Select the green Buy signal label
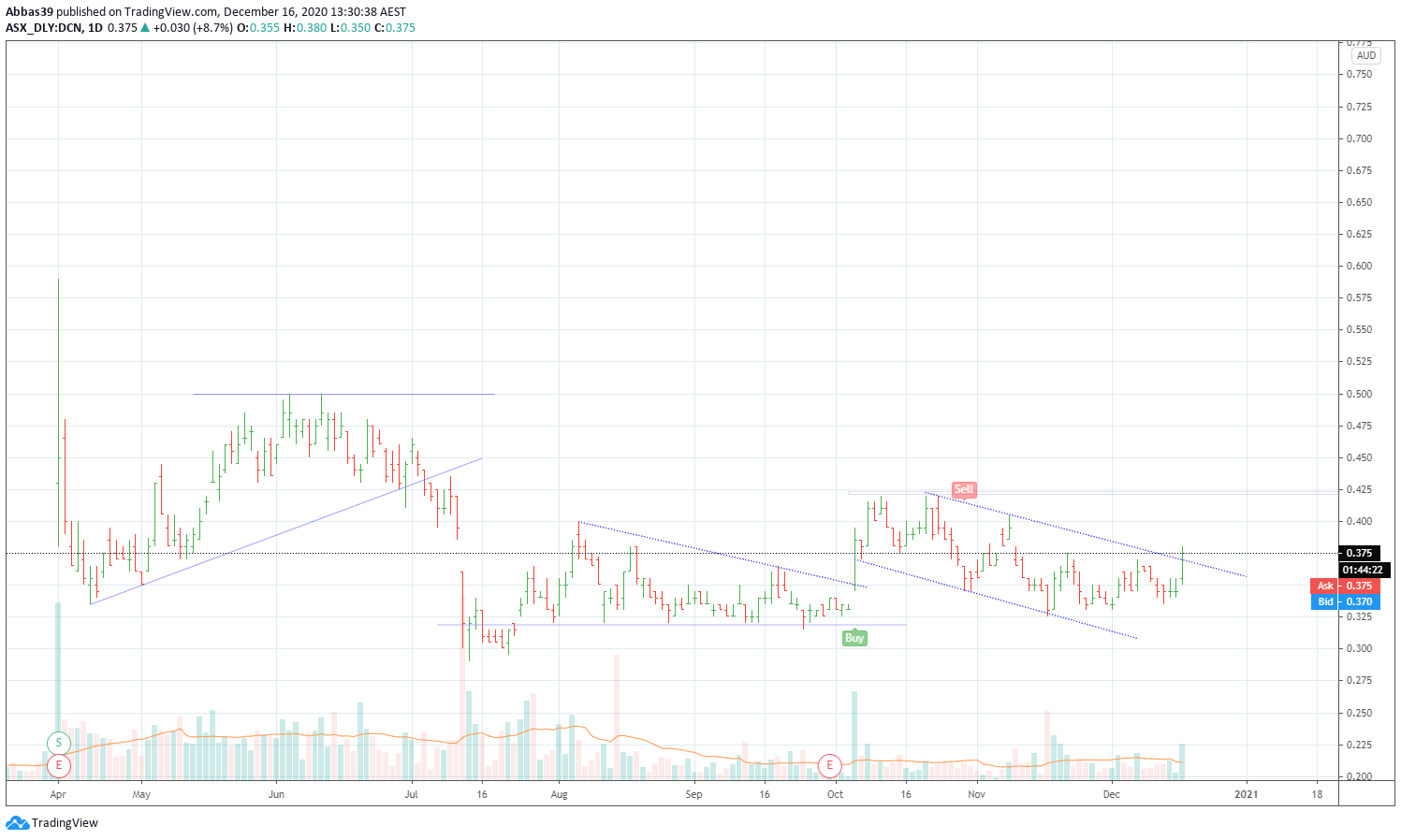The height and width of the screenshot is (840, 1401). (854, 638)
